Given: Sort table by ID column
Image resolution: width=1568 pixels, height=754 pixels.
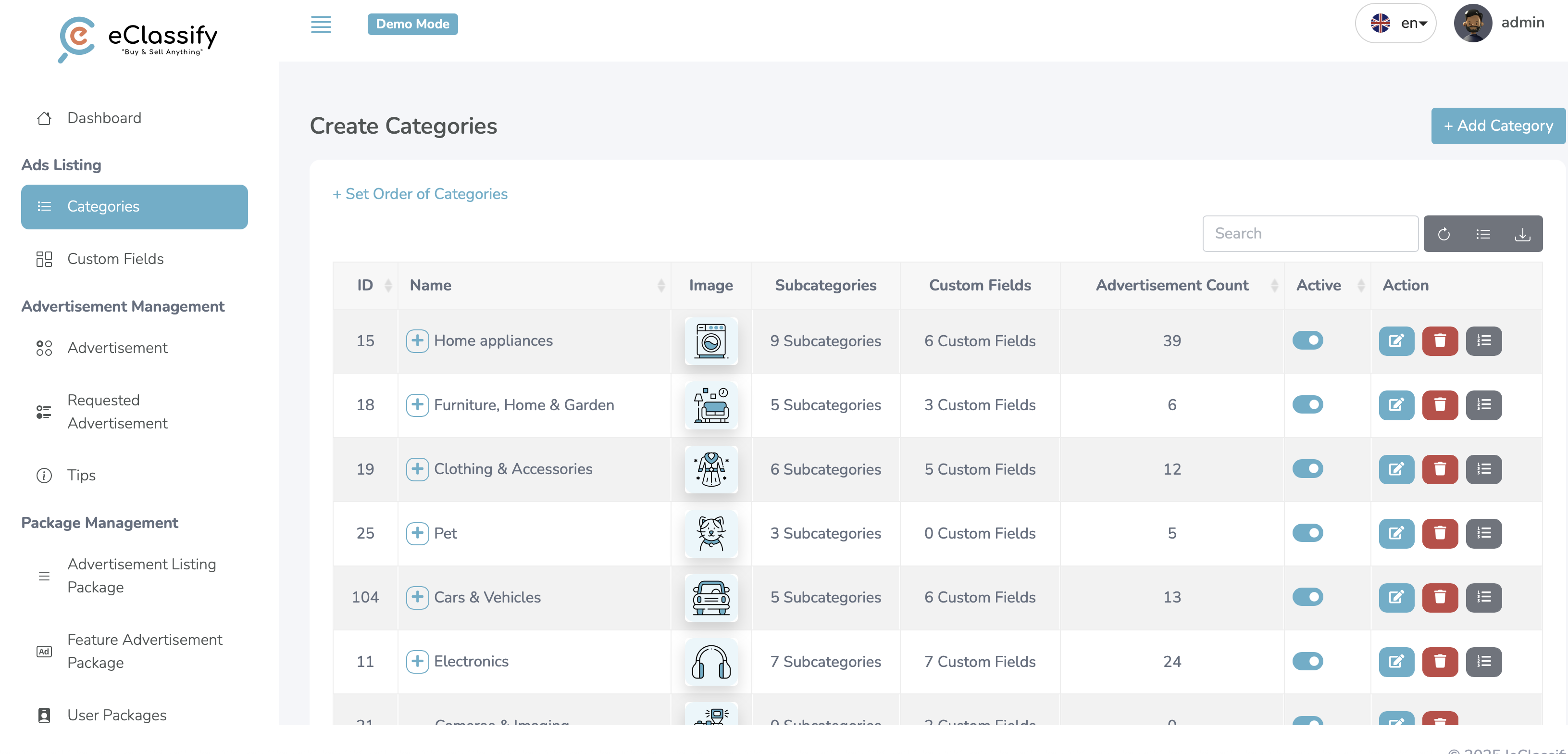Looking at the screenshot, I should point(365,285).
